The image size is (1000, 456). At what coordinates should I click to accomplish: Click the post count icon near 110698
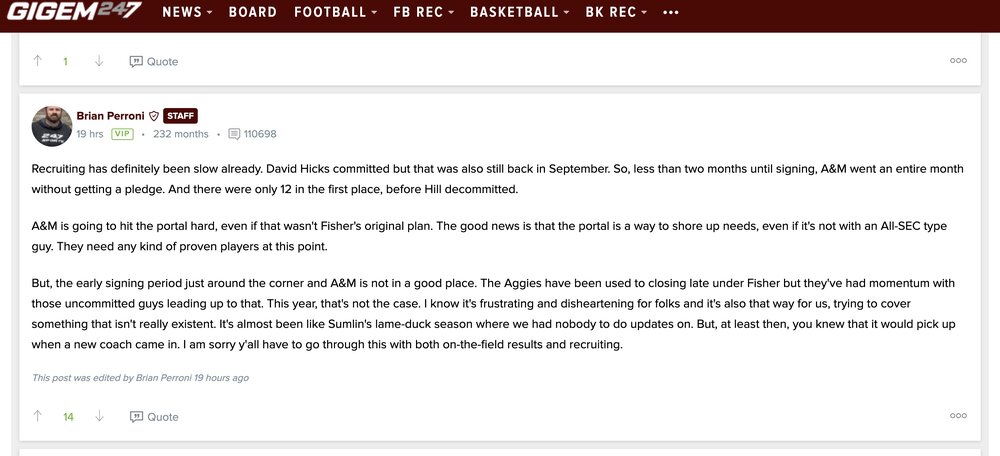234,134
